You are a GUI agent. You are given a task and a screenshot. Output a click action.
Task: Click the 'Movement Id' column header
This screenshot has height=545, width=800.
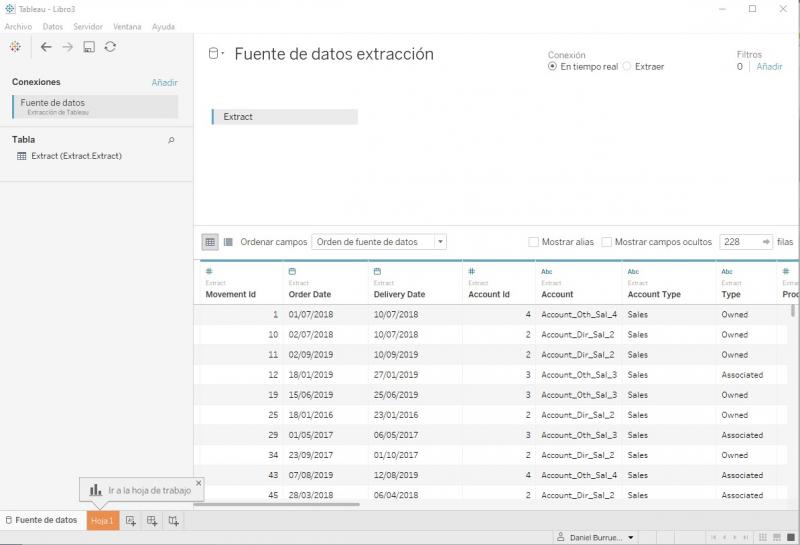tap(231, 294)
